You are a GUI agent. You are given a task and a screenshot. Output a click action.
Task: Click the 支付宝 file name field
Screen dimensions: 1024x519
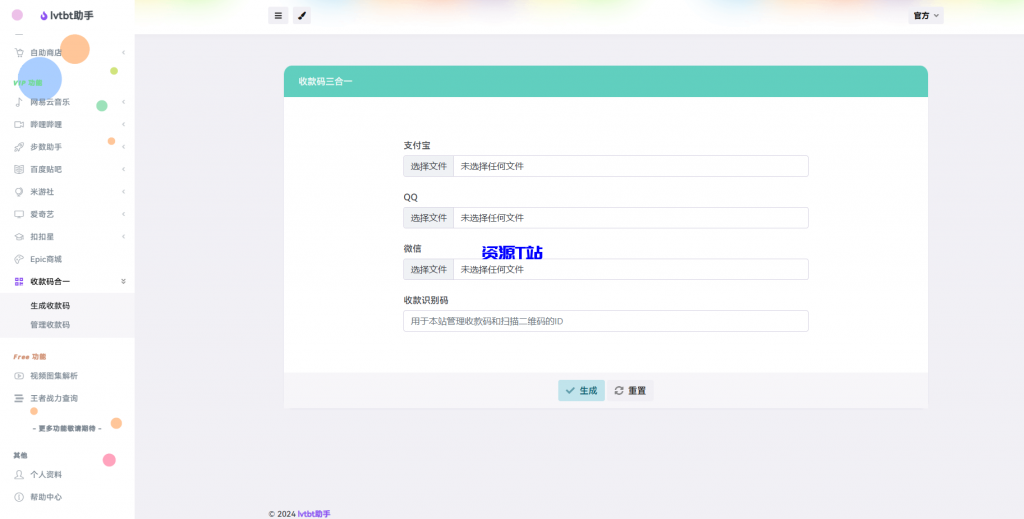coord(631,166)
